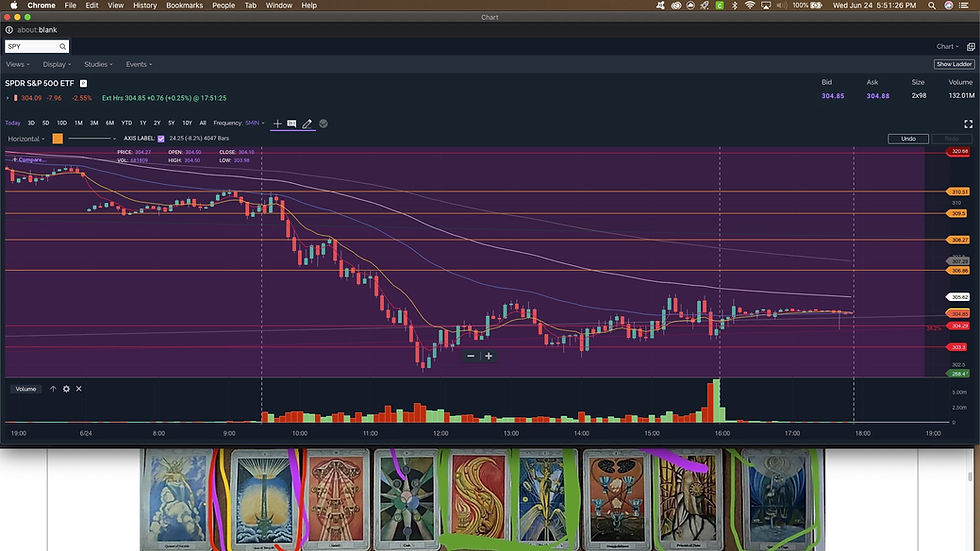
Task: Select the All time range
Action: (202, 123)
